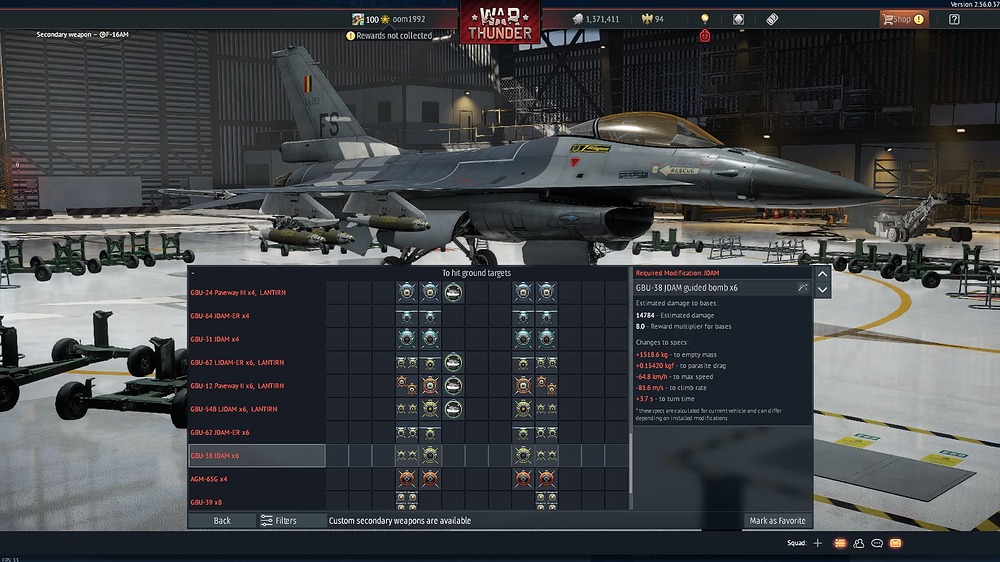
Task: Click the rightmost bomb icon in GBU-24 row
Action: point(546,292)
